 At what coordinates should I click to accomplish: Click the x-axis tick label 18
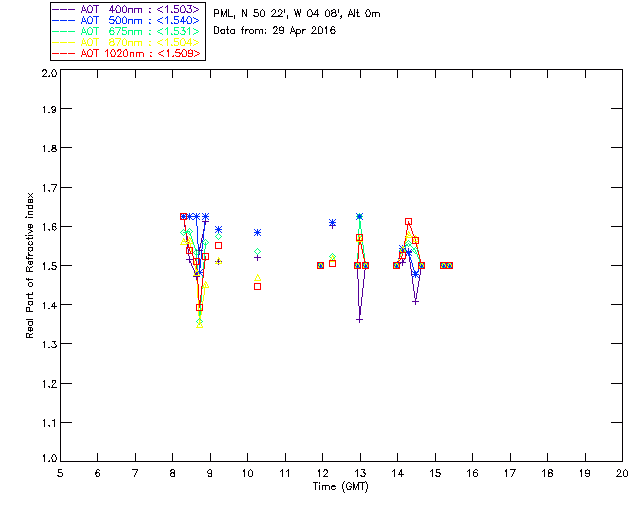point(547,474)
